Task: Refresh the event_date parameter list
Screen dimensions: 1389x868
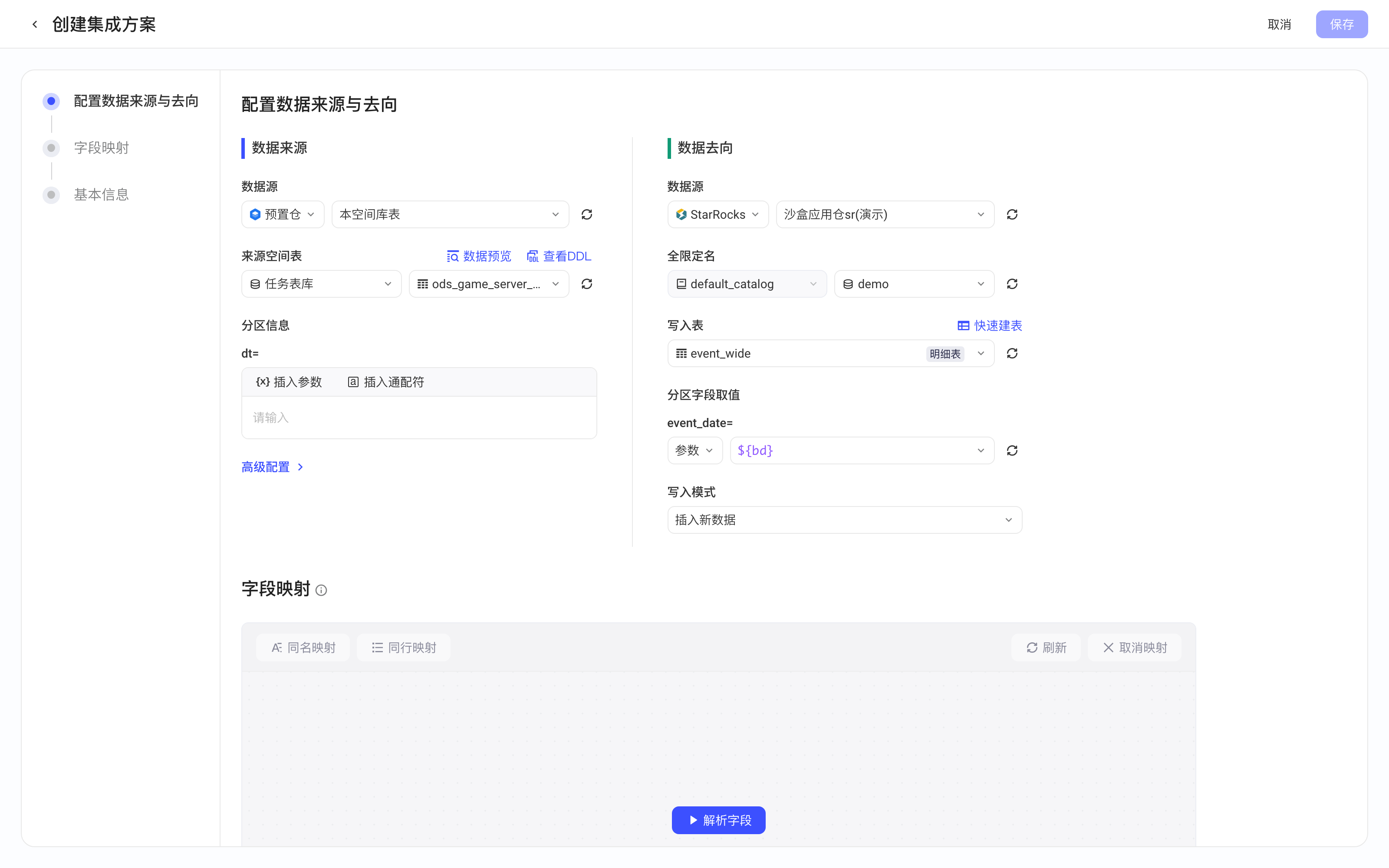Action: tap(1012, 450)
